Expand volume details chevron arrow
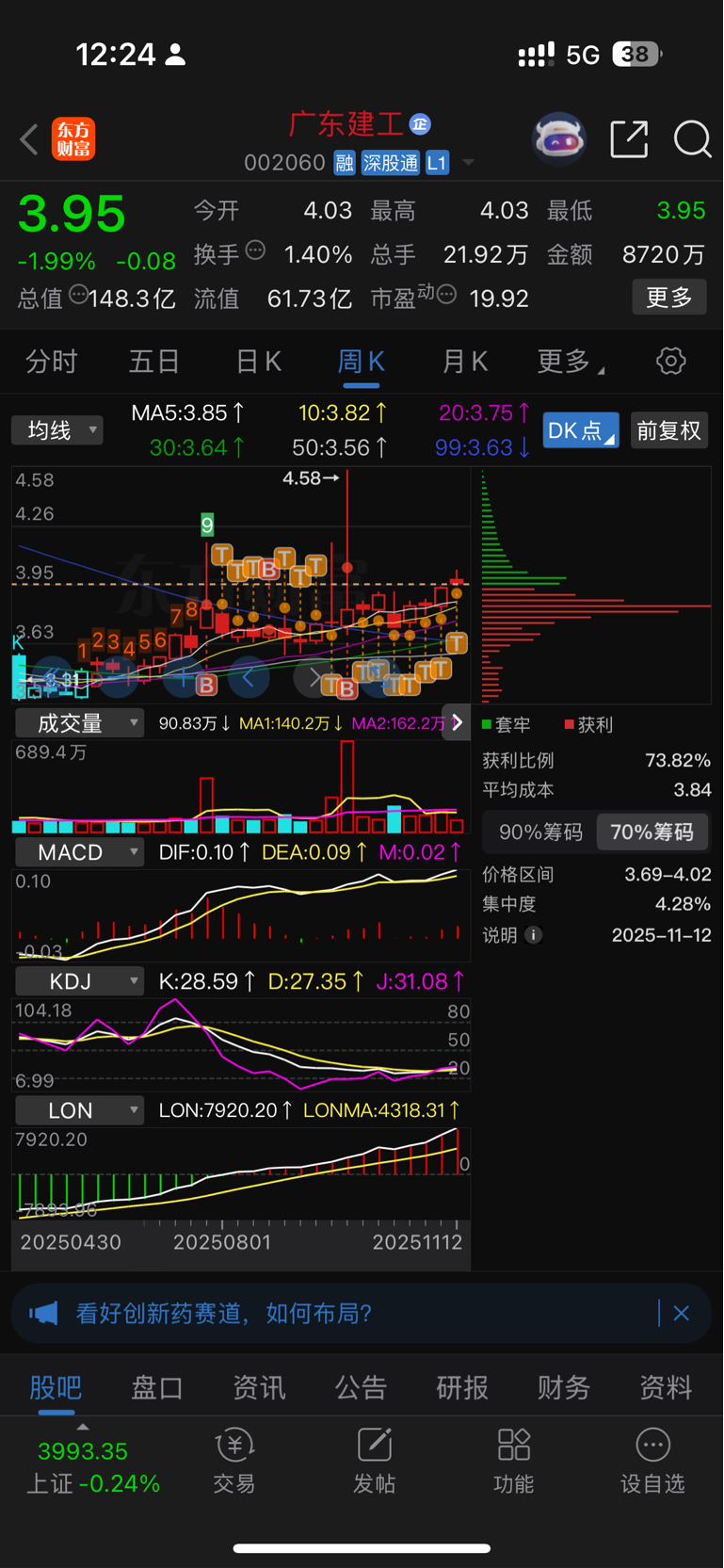 [x=457, y=723]
